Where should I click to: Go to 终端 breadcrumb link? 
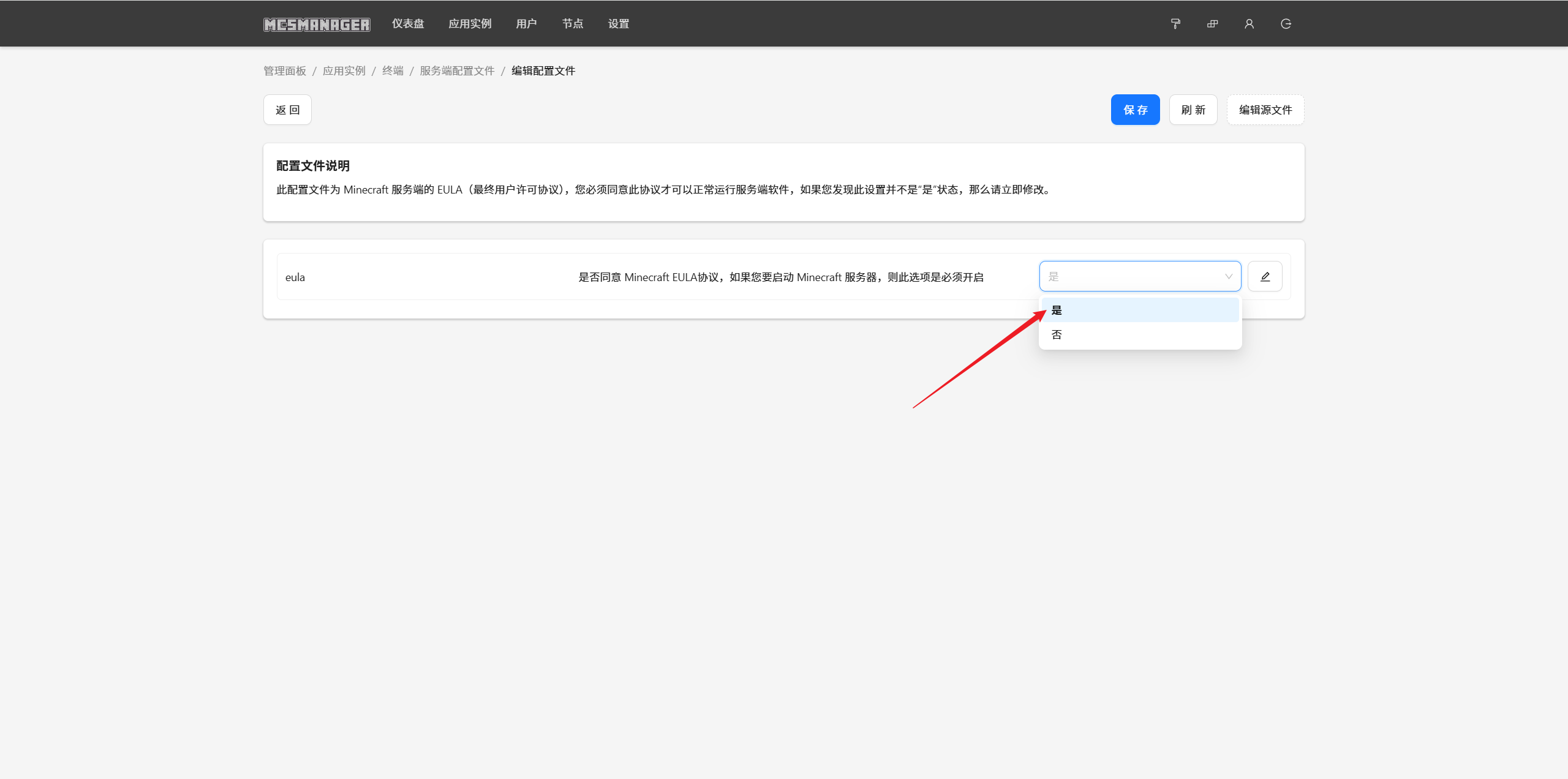393,71
